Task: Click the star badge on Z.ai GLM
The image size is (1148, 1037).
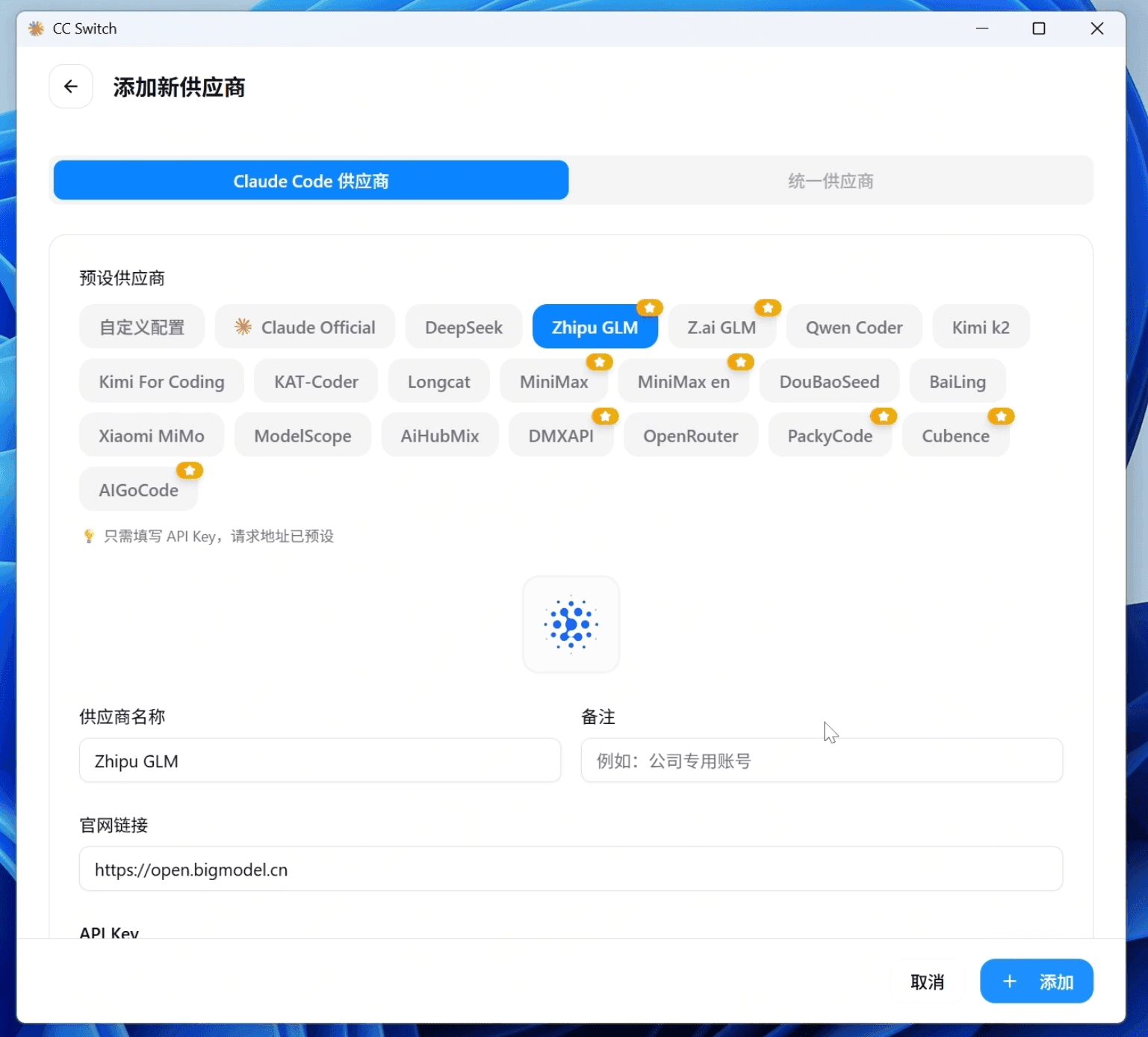Action: [x=767, y=308]
